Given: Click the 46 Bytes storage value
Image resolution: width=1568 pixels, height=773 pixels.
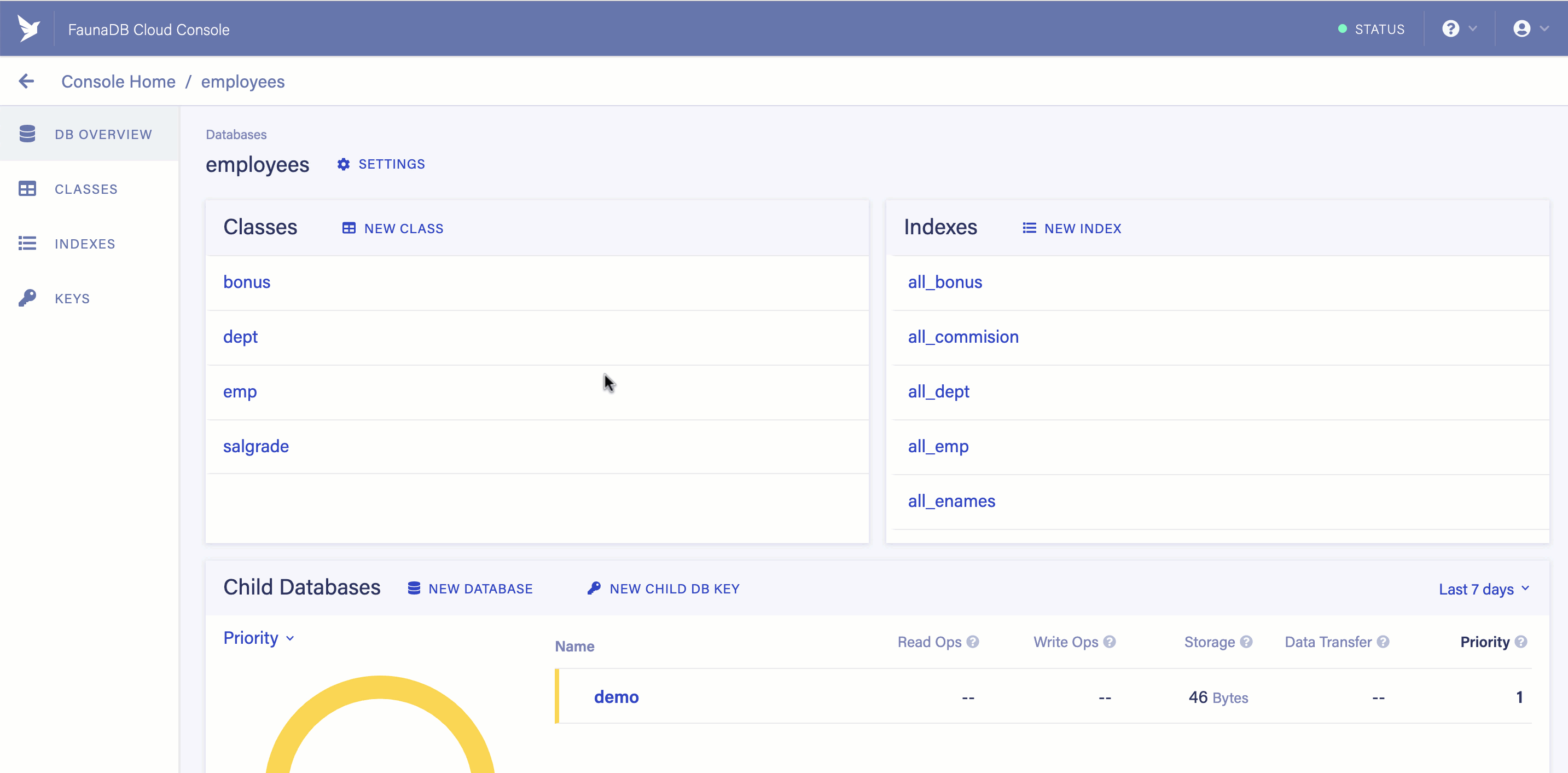Looking at the screenshot, I should (x=1218, y=697).
